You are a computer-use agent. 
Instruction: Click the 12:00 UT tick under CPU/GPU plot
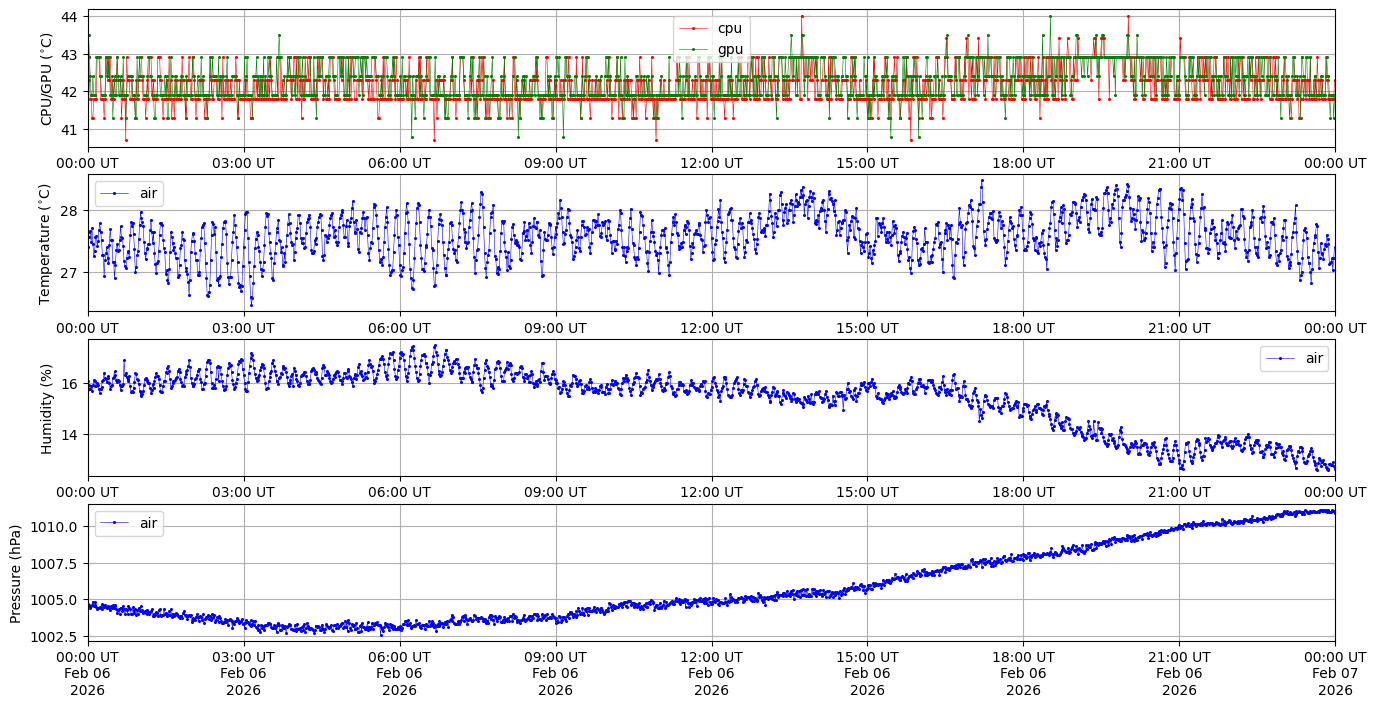711,163
